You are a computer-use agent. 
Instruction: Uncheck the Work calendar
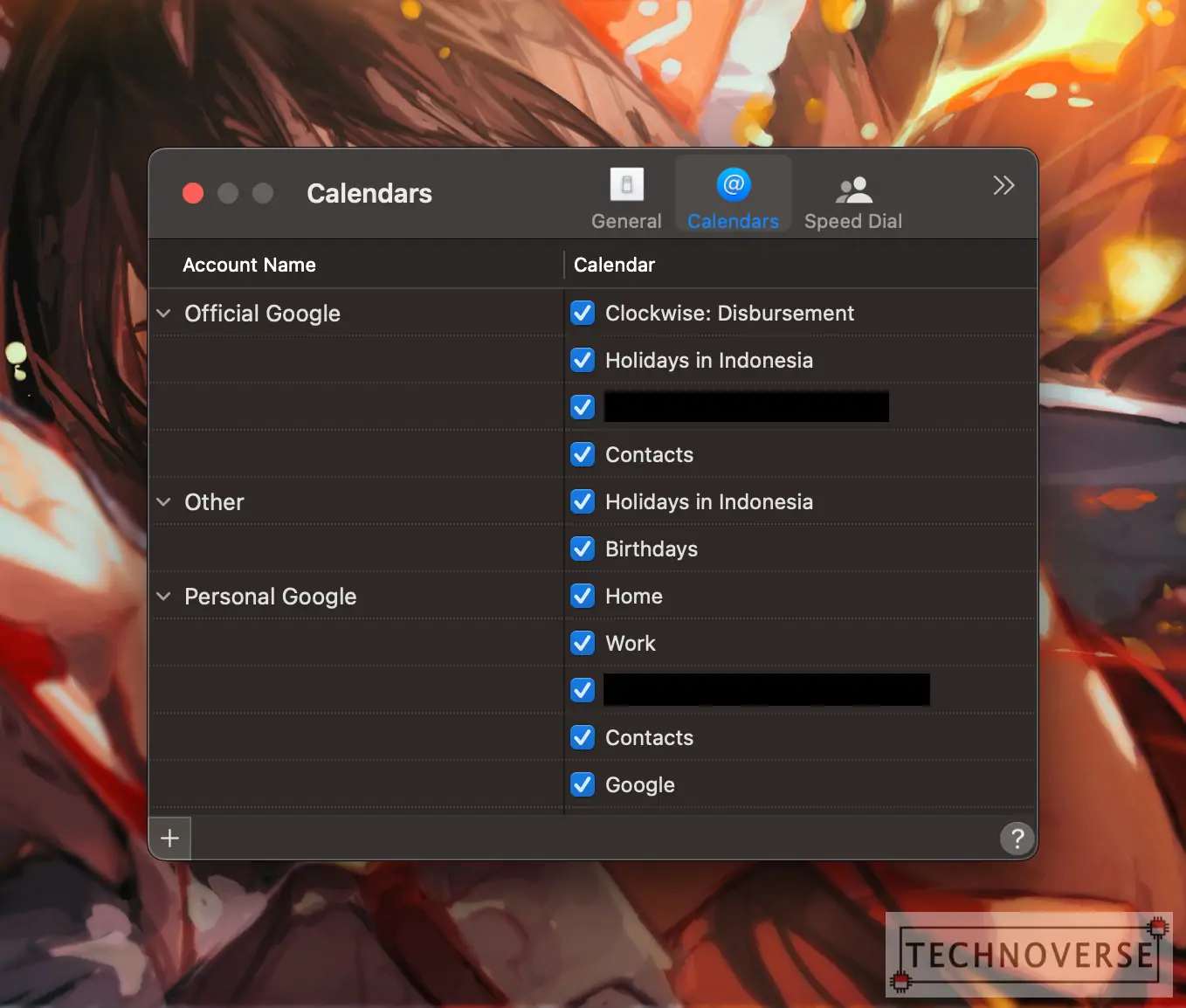[583, 643]
